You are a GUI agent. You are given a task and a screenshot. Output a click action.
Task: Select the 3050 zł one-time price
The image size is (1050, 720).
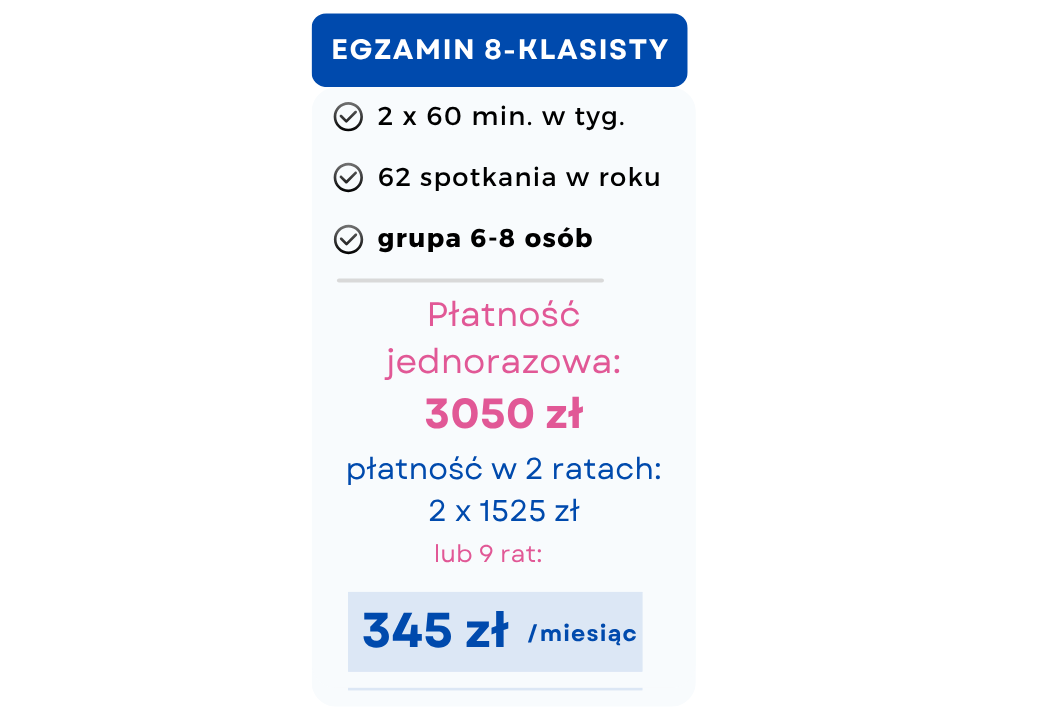tap(504, 413)
